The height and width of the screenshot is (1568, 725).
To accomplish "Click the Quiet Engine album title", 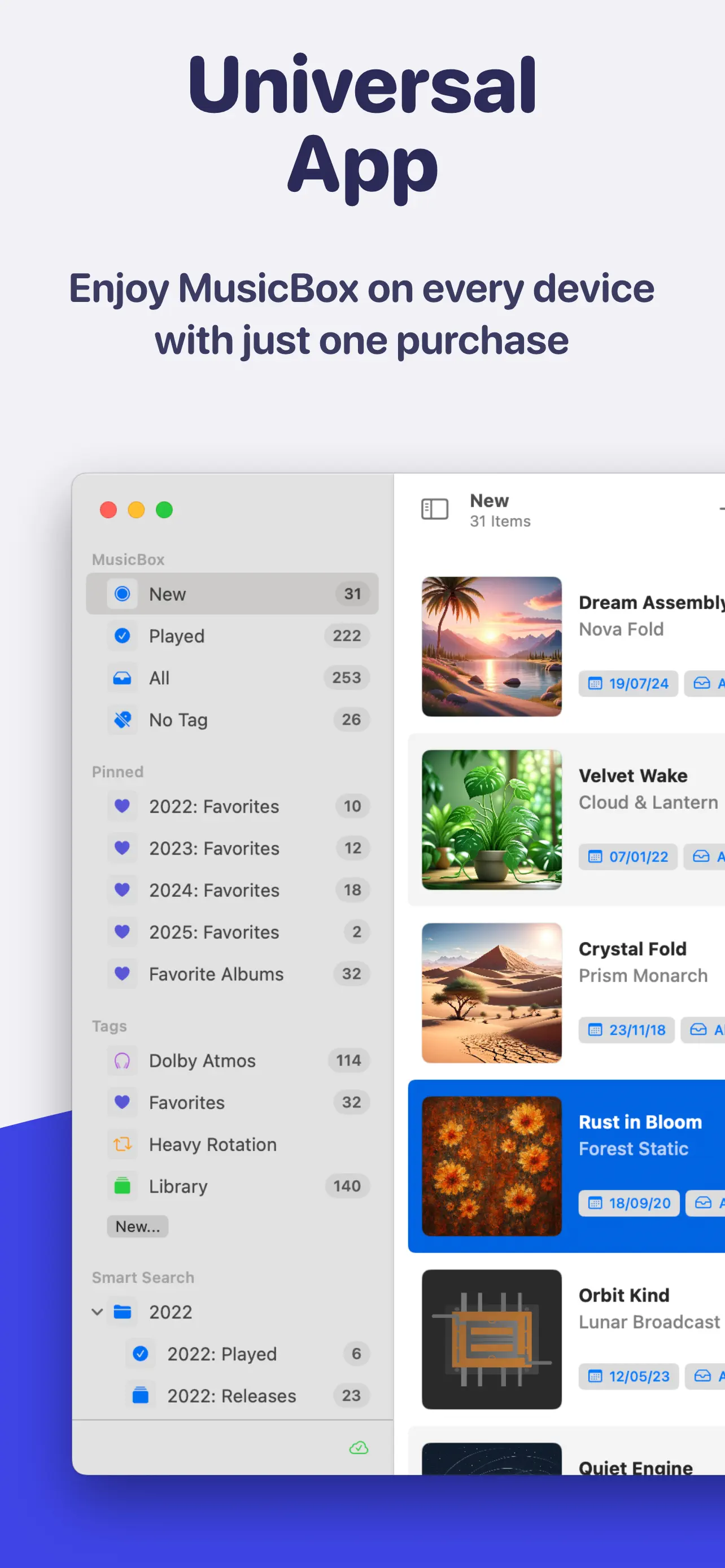I will (x=636, y=1468).
